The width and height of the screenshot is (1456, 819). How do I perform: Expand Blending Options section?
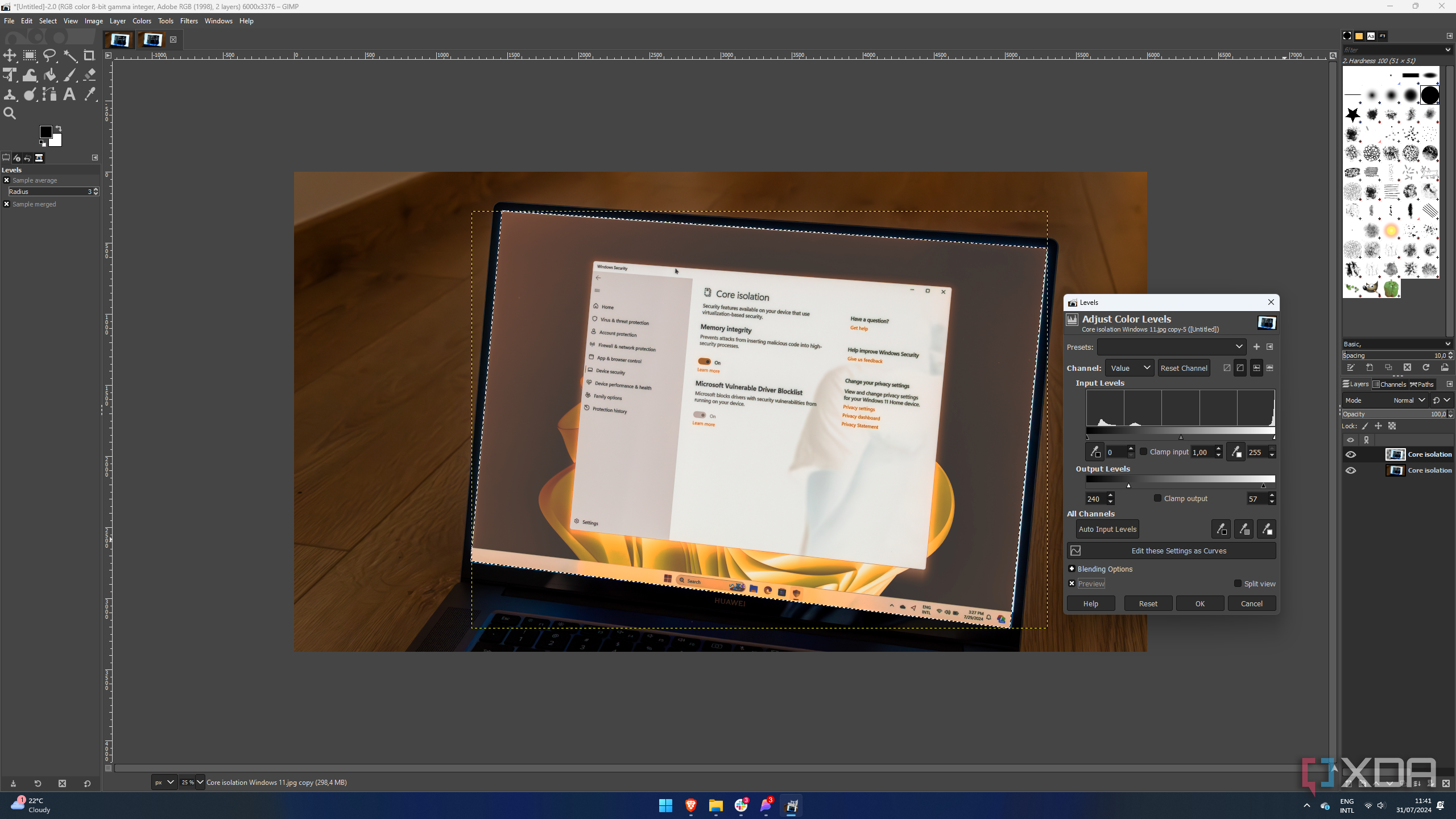coord(1072,569)
